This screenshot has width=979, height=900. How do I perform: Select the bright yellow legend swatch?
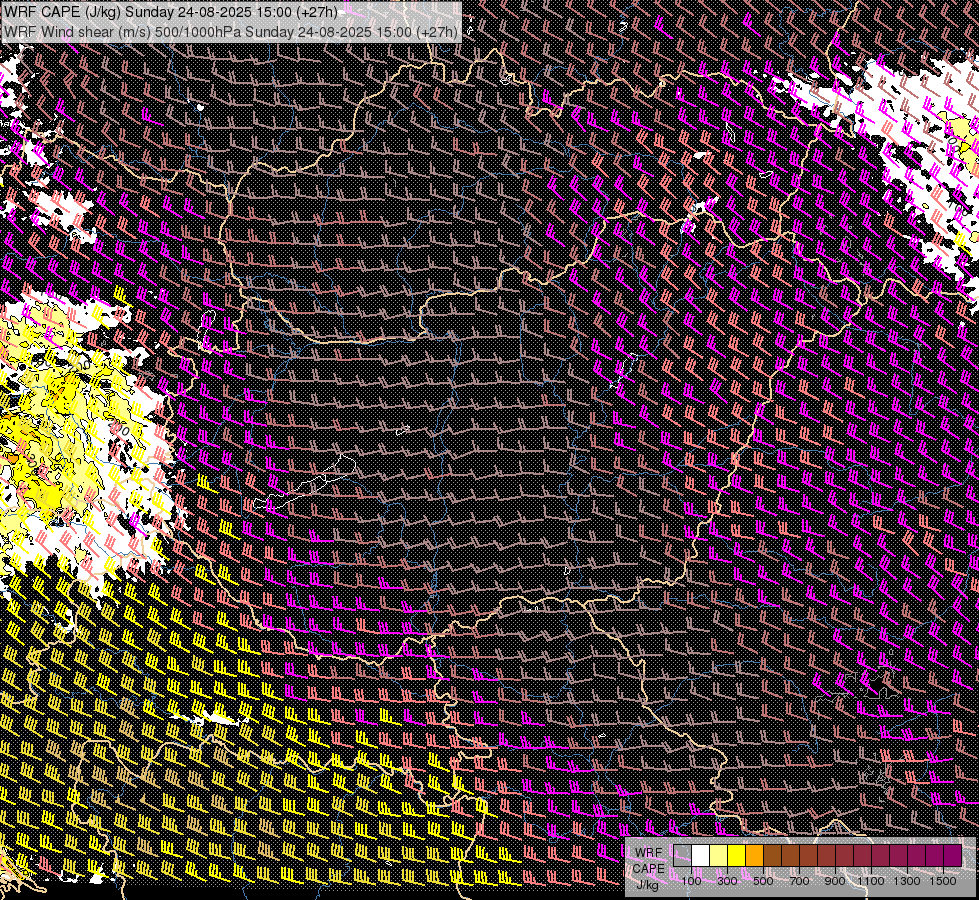(736, 856)
